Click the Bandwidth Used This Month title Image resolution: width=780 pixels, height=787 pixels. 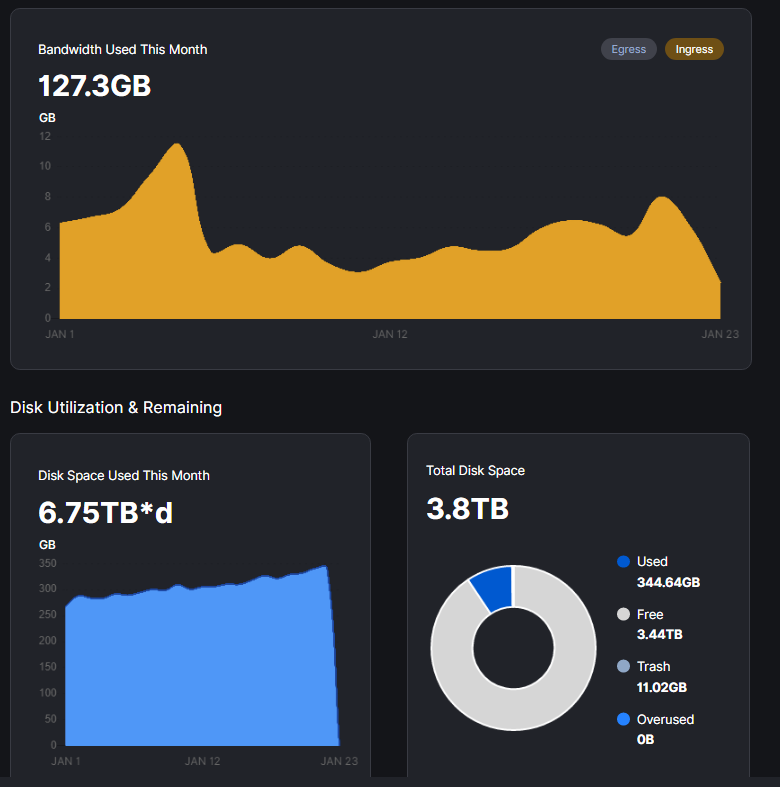pyautogui.click(x=123, y=49)
